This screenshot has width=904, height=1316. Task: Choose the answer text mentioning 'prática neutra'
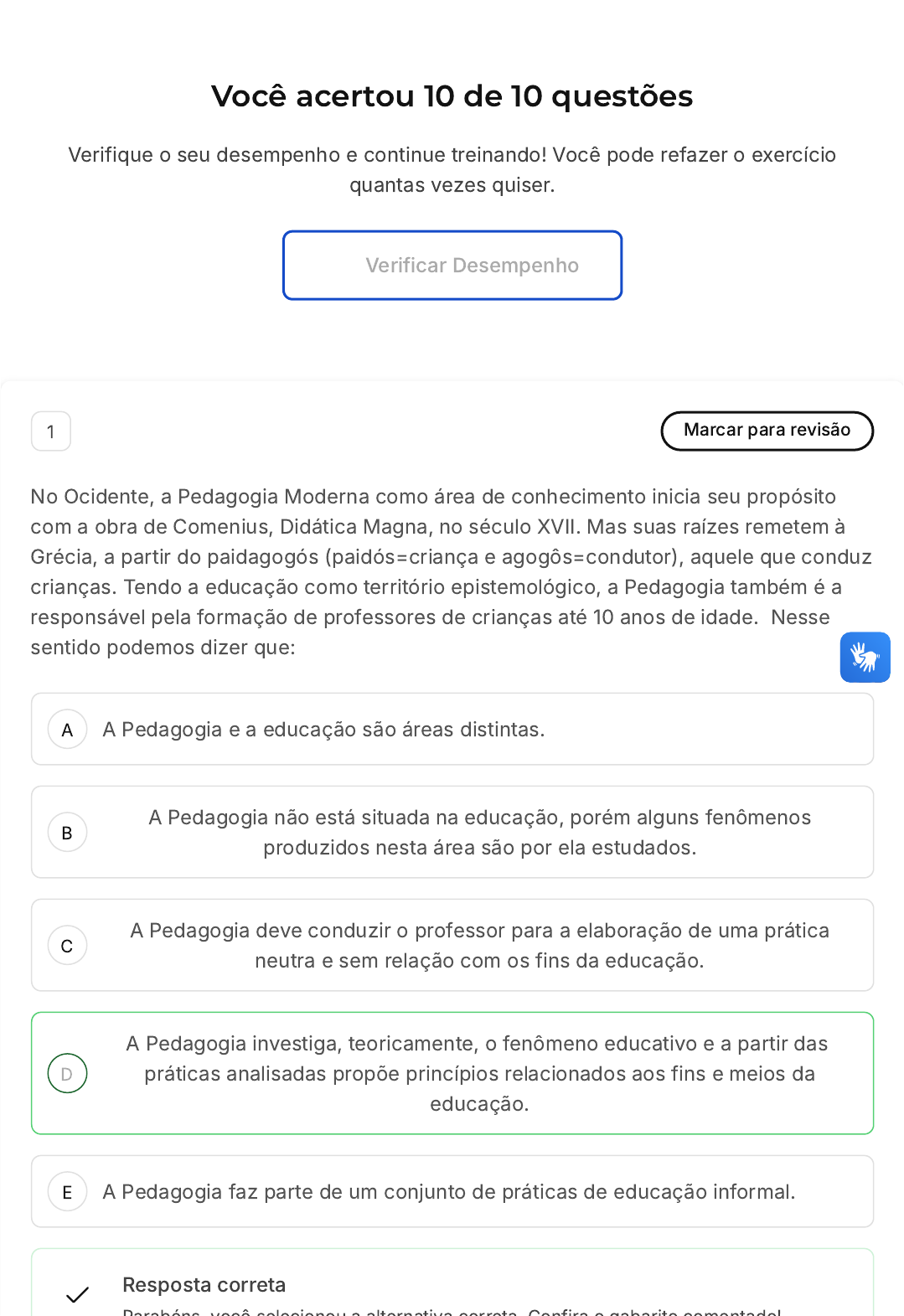click(479, 946)
